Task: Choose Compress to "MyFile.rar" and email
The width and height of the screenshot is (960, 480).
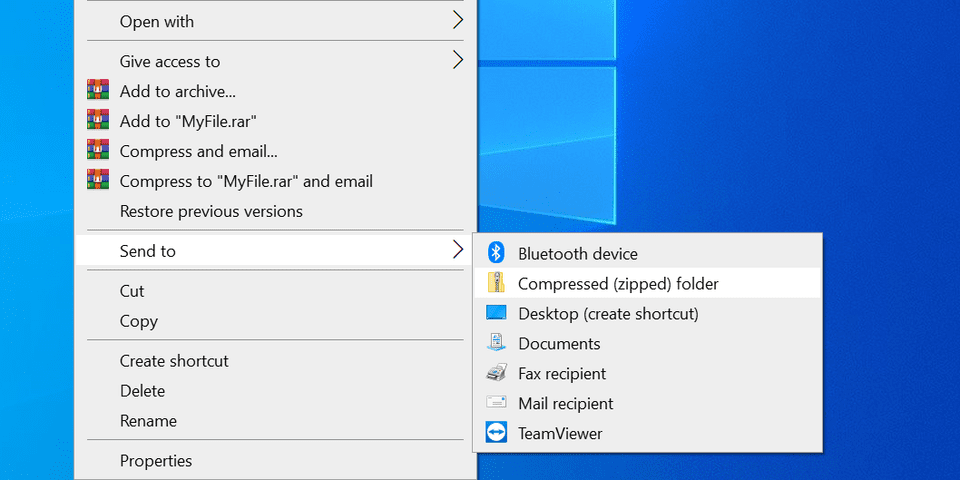Action: pyautogui.click(x=246, y=181)
